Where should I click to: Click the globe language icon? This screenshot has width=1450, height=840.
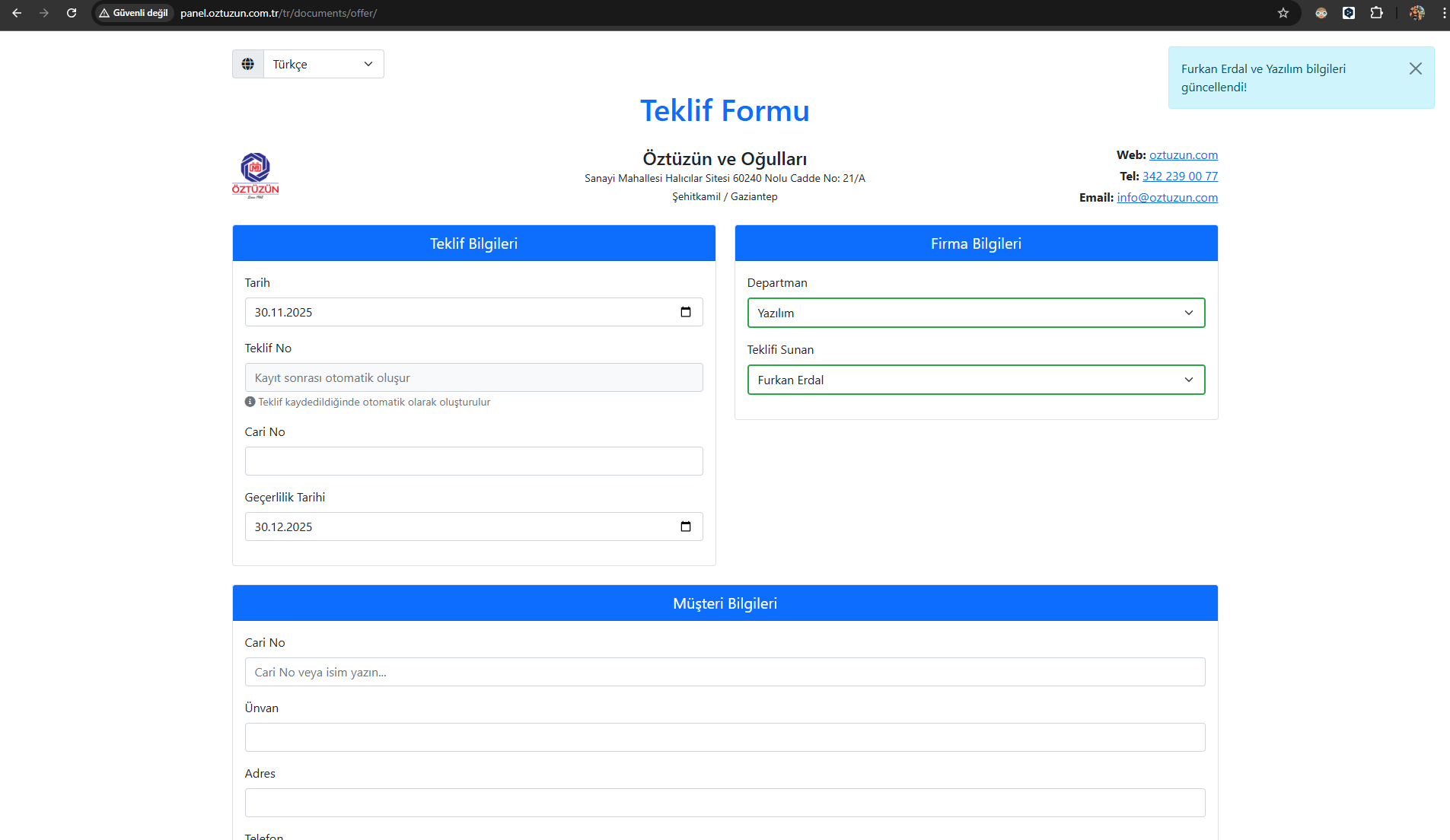[248, 64]
